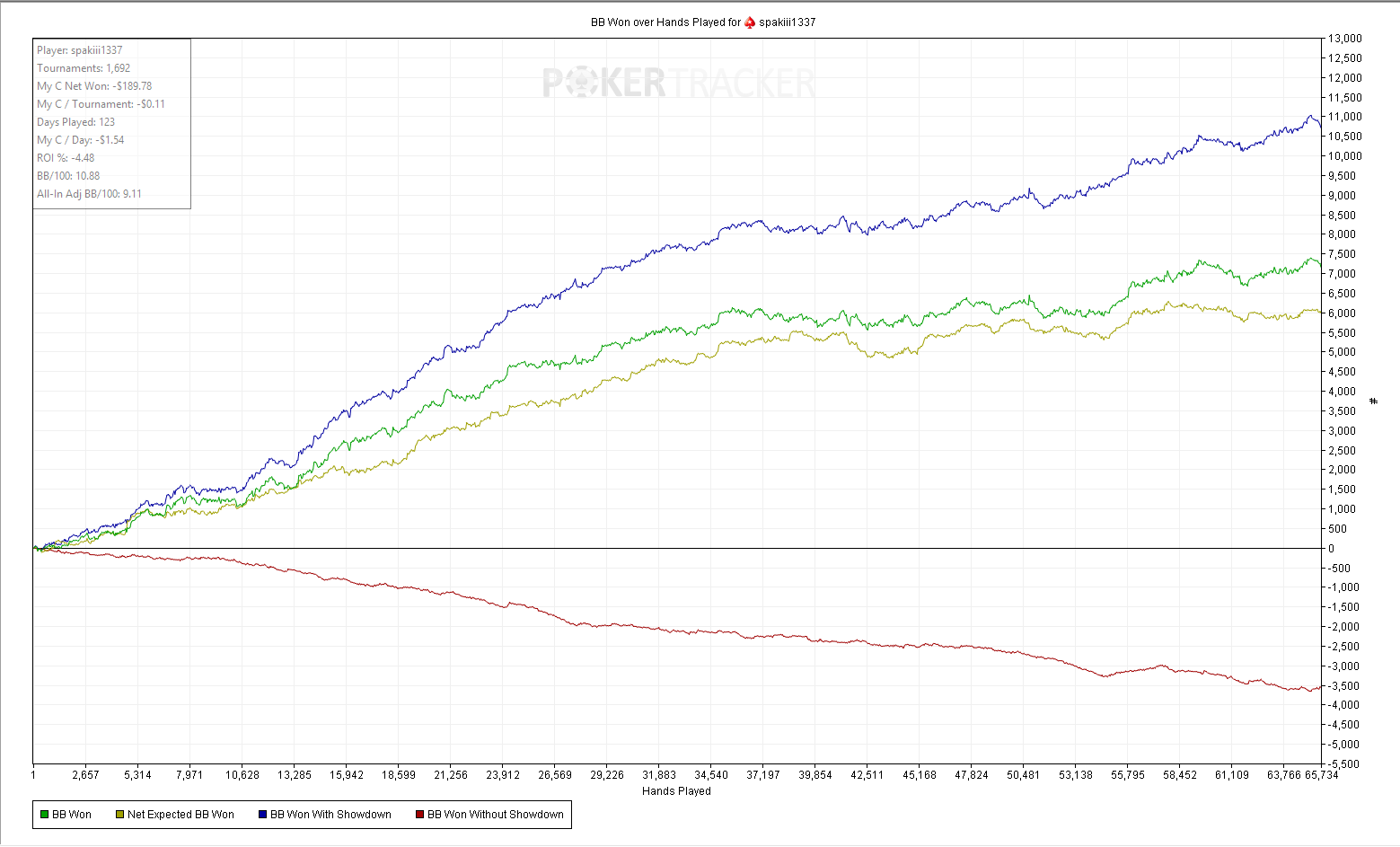Click the x-axis tick label '15,942'
Viewport: 1400px width, 847px height.
pos(347,775)
